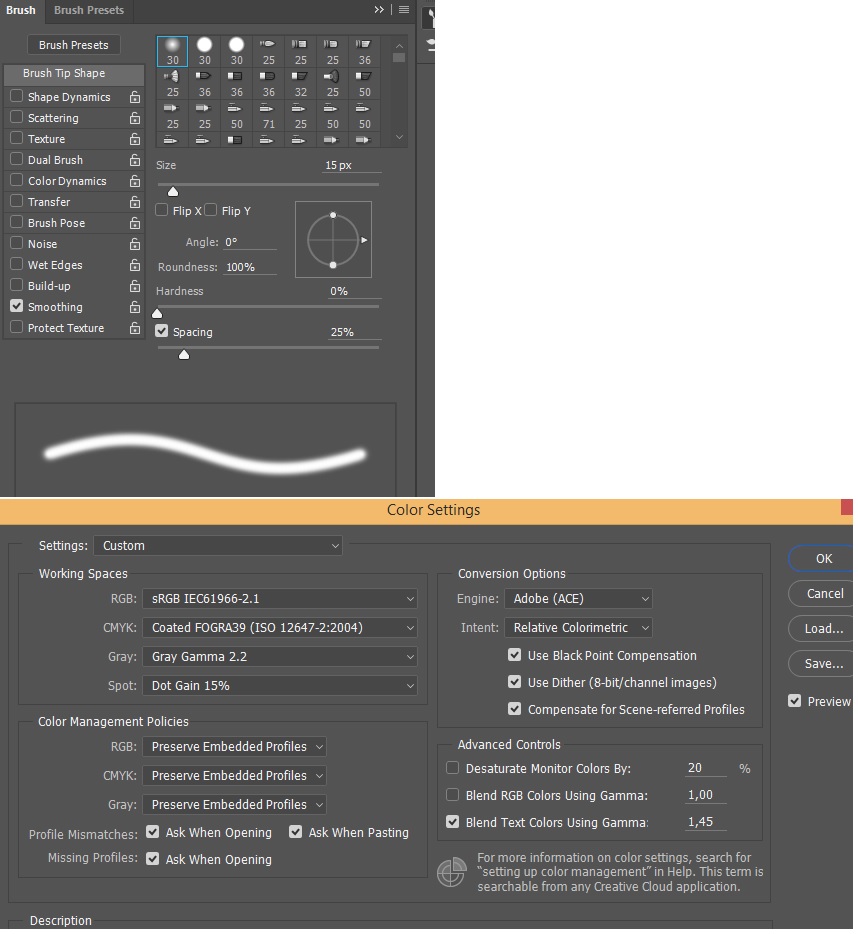
Task: Open the CMYK policy Preserve Embedded Profiles dropdown
Action: [235, 776]
